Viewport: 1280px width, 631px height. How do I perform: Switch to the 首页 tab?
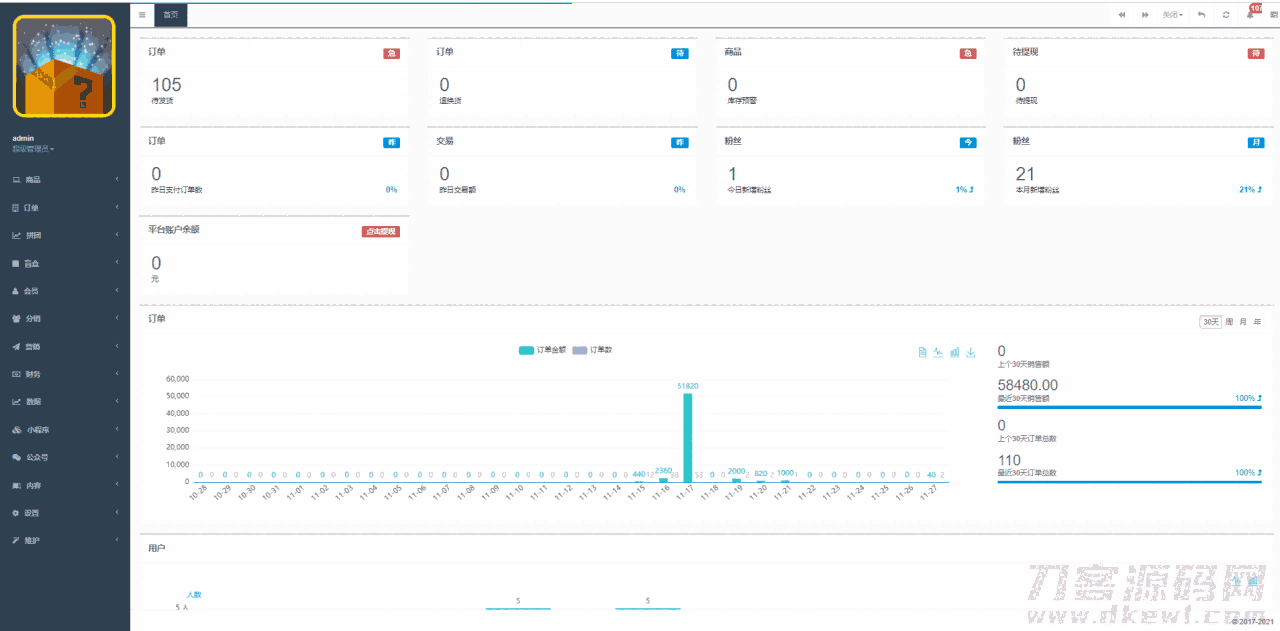click(172, 15)
